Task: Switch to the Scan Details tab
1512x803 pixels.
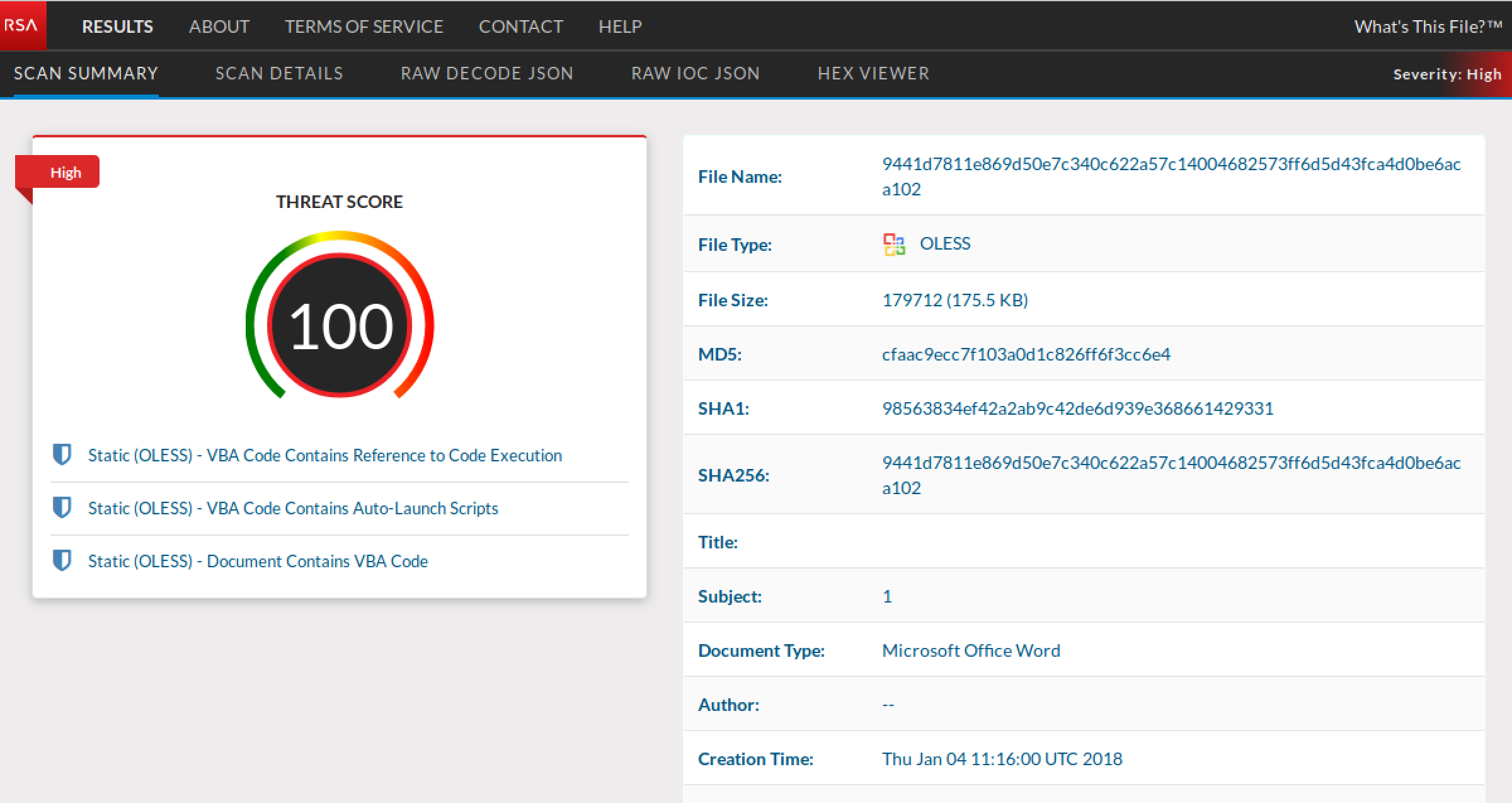Action: pos(278,73)
